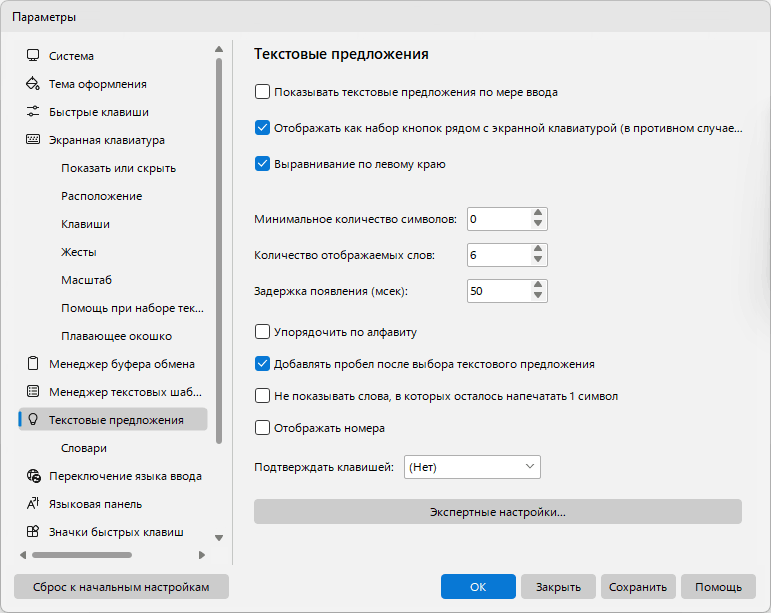Open Расположение subsection

click(102, 196)
